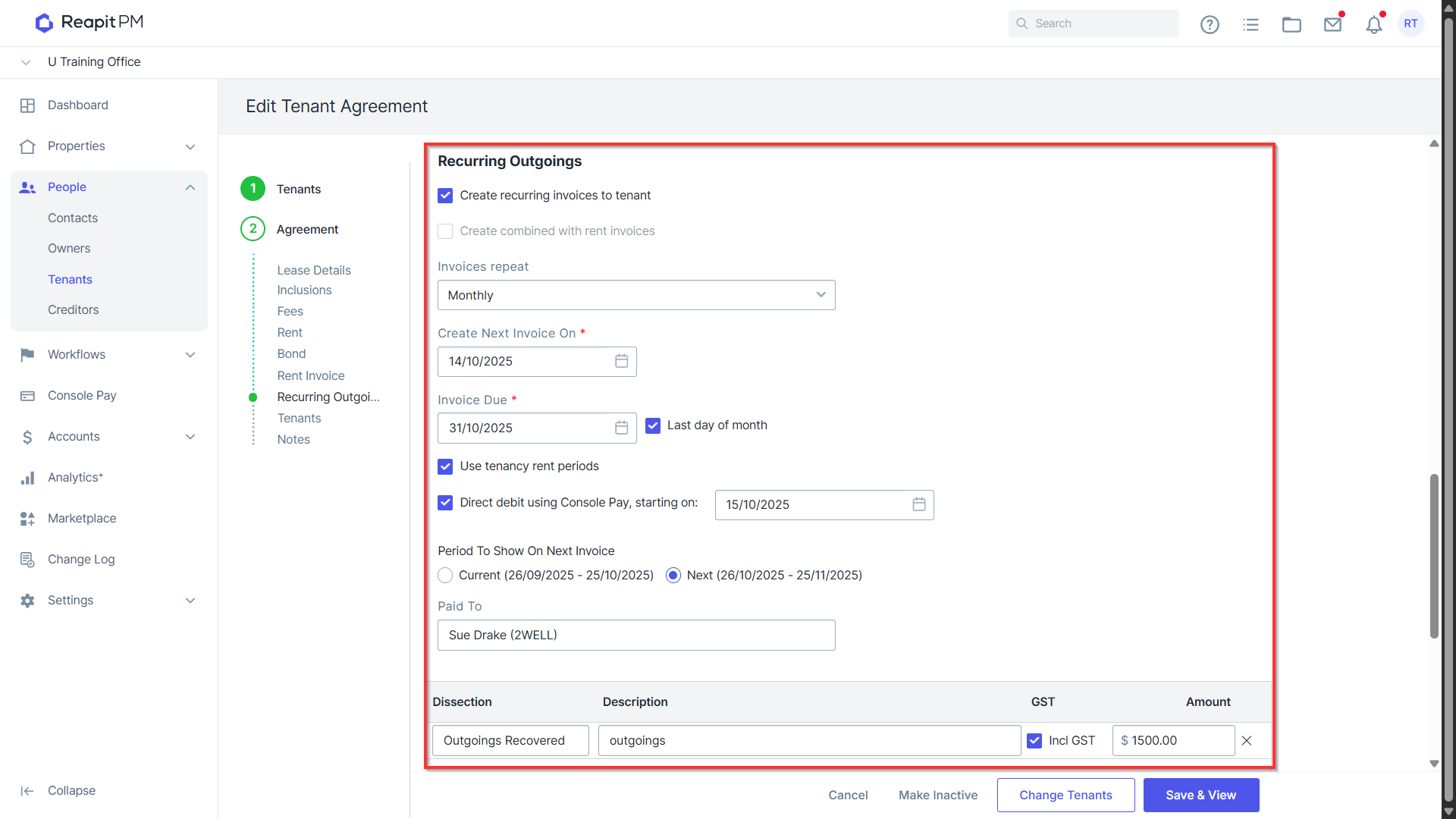
Task: Open the mail envelope icon
Action: click(1332, 24)
